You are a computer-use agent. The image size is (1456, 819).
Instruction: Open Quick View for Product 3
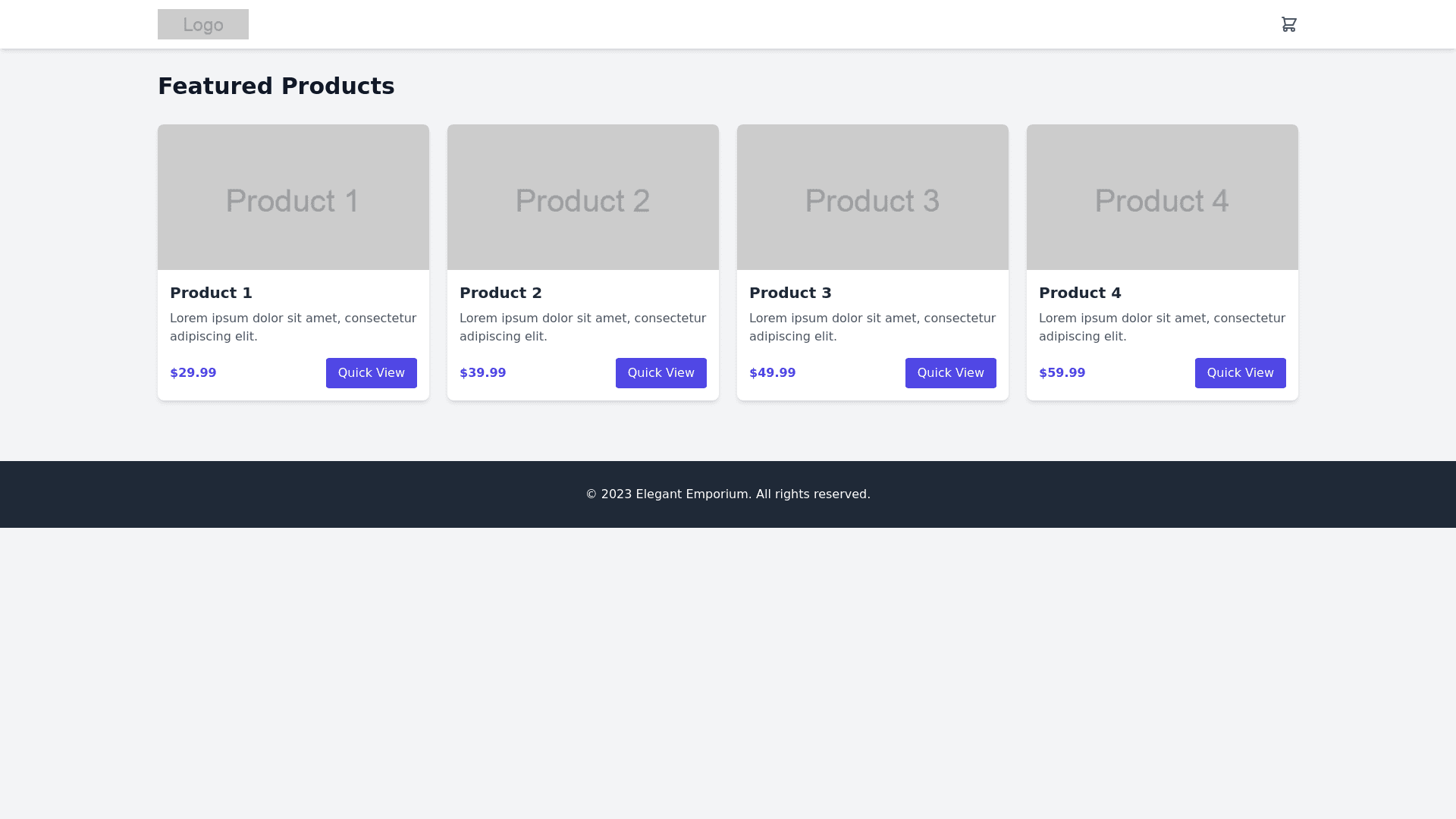click(950, 373)
